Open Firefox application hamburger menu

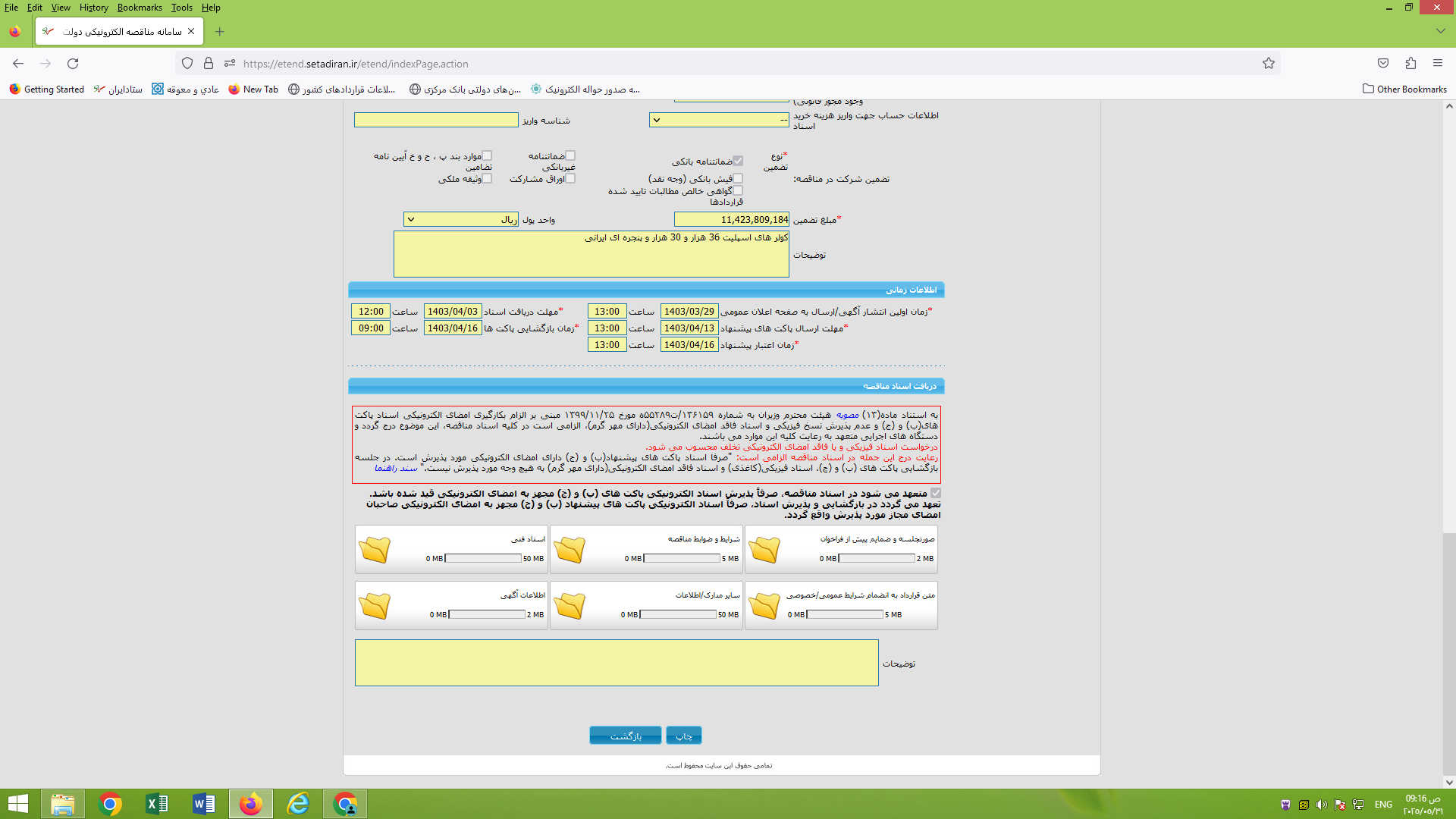1438,64
